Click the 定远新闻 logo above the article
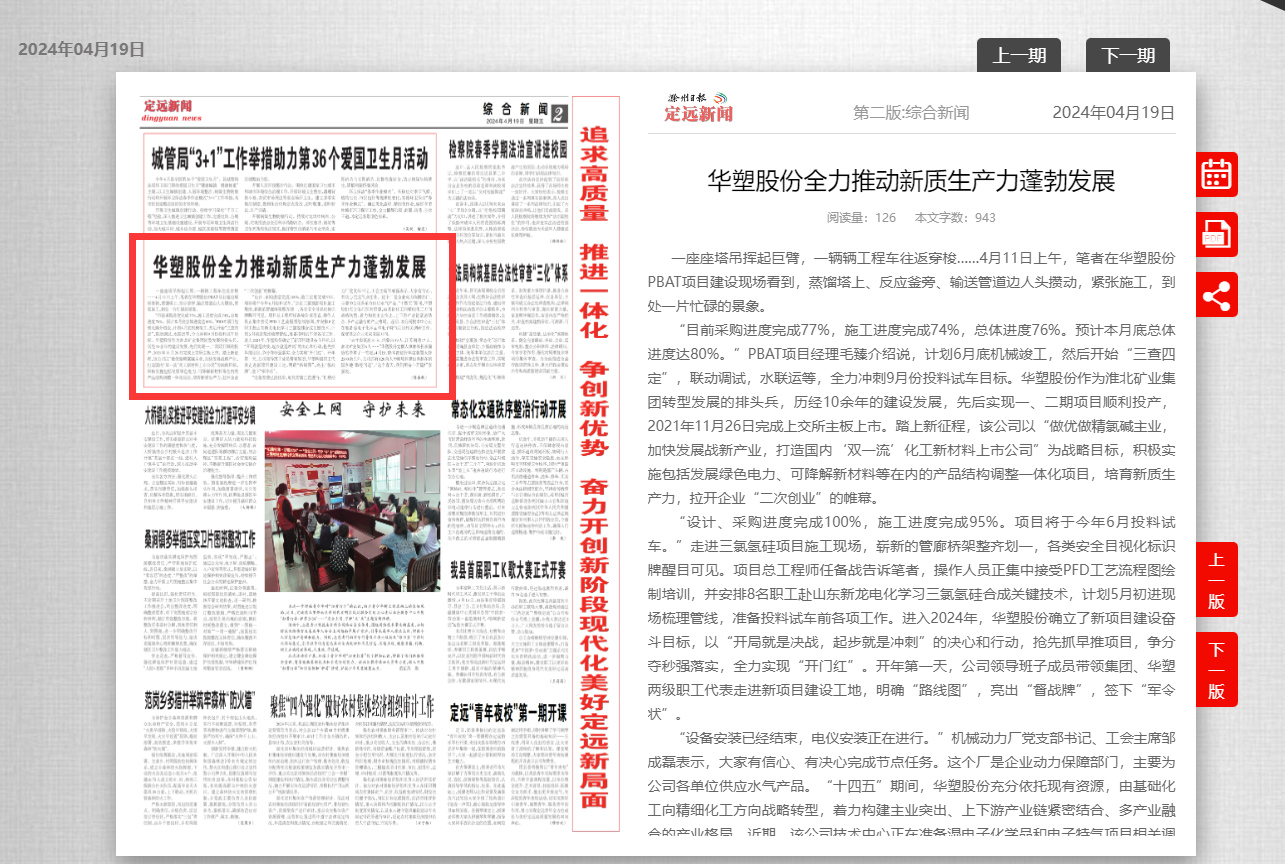 tap(699, 108)
